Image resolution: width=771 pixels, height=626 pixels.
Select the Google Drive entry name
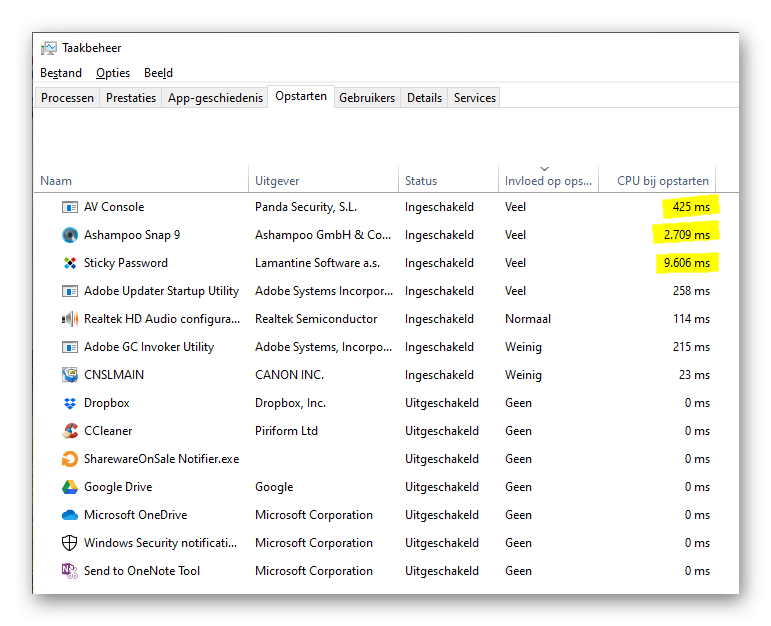coord(118,487)
